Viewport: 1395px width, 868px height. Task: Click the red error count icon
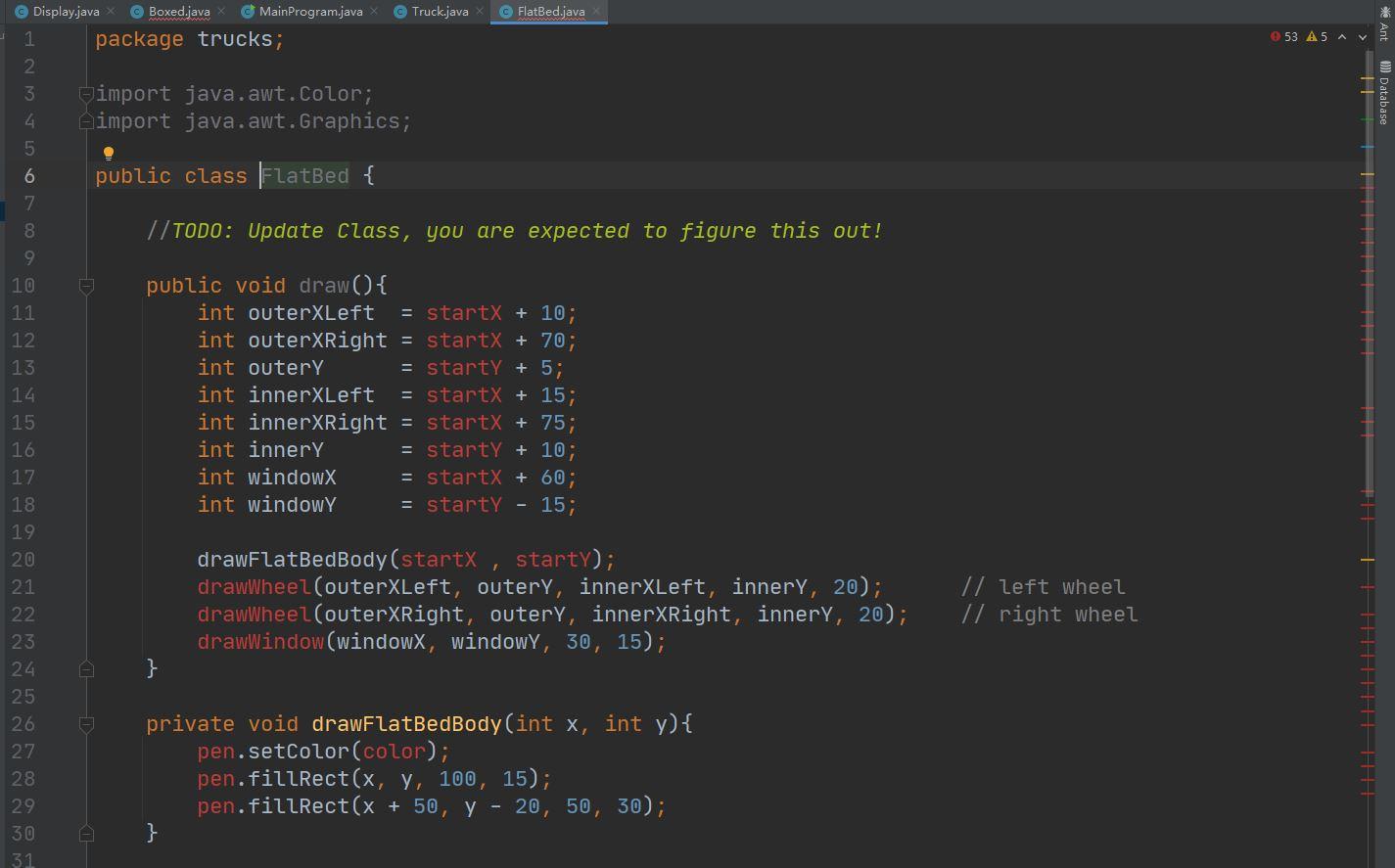tap(1276, 36)
